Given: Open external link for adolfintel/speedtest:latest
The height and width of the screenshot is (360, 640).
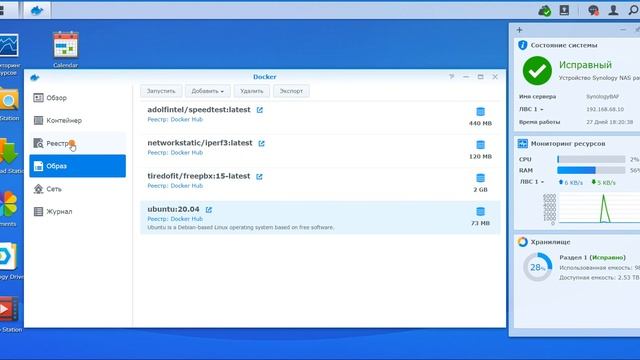Looking at the screenshot, I should pos(260,110).
